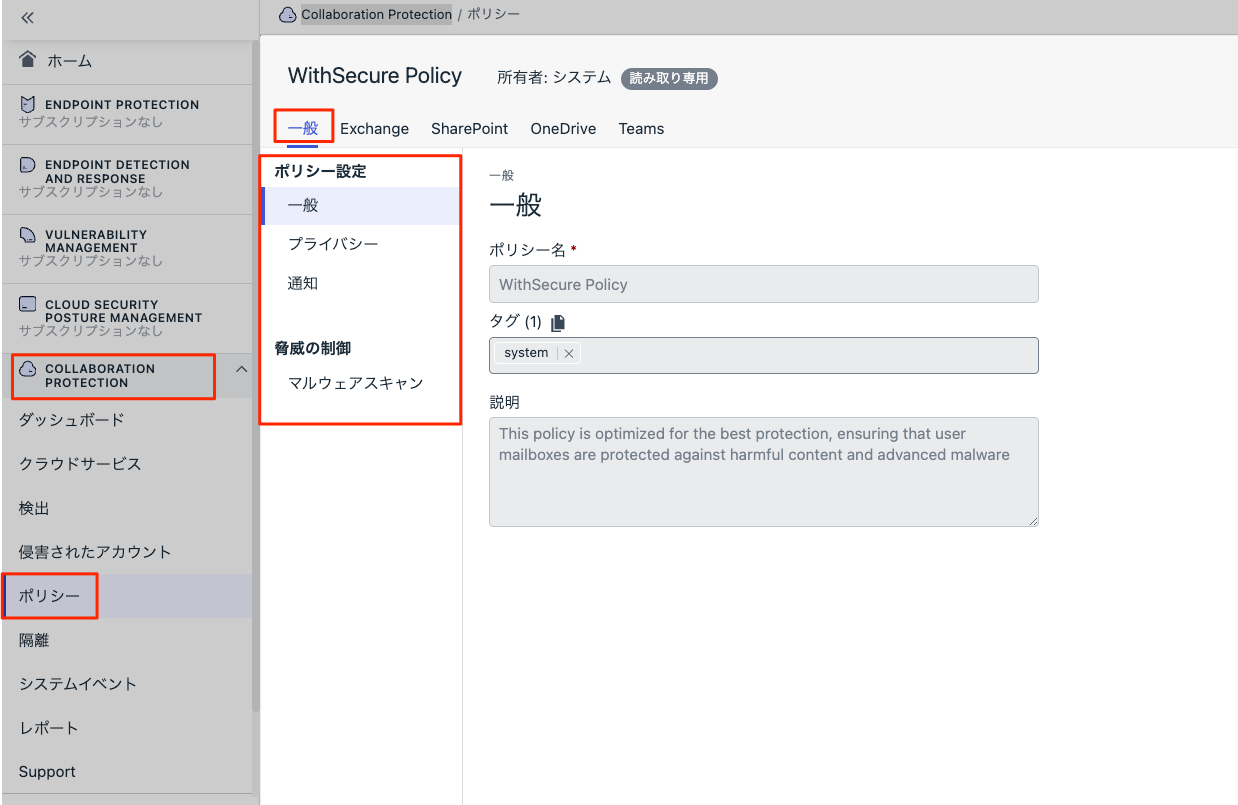
Task: Click Collaboration Protection cloud icon in sidebar
Action: [28, 369]
